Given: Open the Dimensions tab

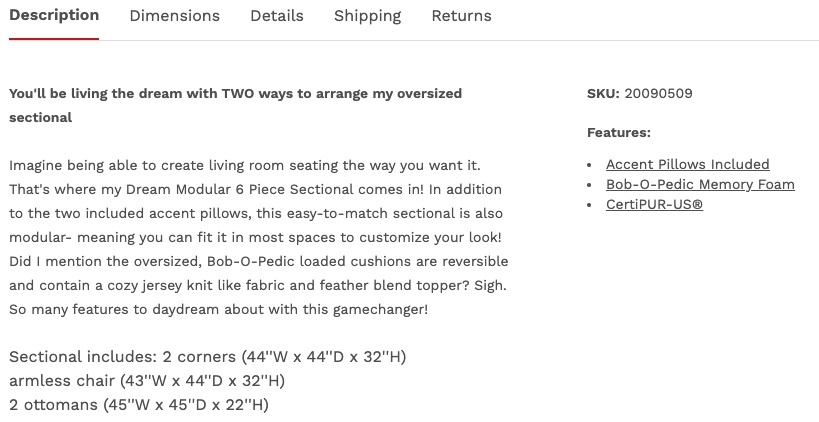Looking at the screenshot, I should coord(174,16).
